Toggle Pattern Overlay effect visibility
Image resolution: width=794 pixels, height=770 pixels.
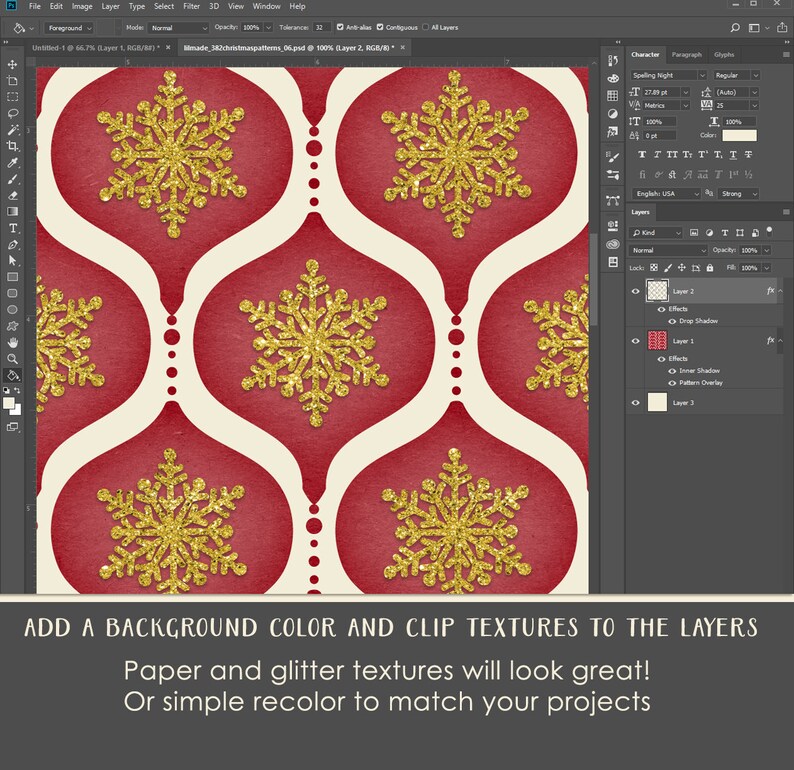[x=672, y=383]
